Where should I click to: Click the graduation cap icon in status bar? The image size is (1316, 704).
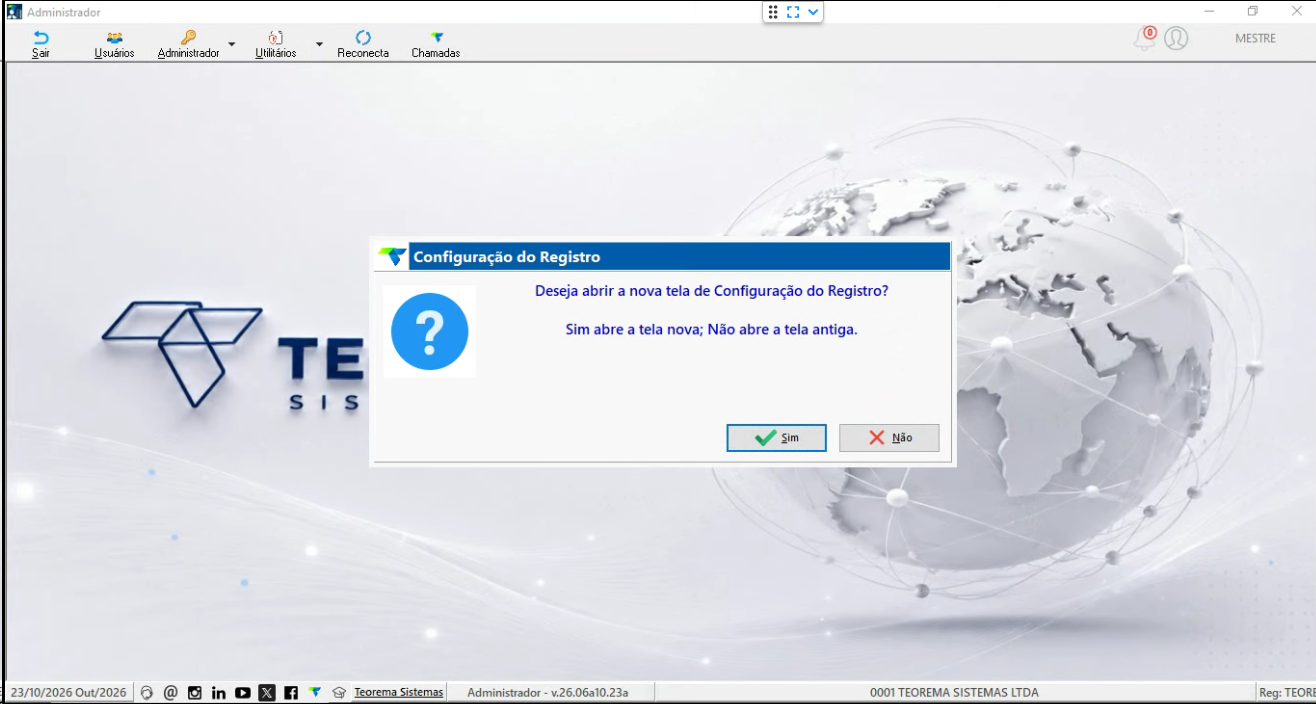click(x=339, y=692)
